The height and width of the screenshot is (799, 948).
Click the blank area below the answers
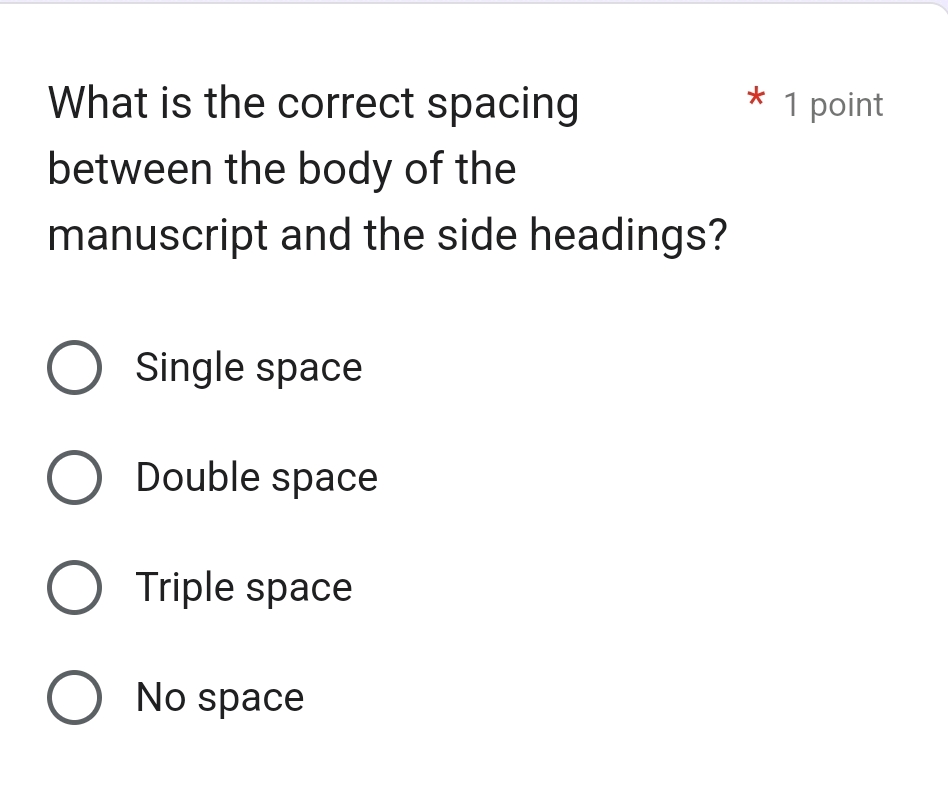[474, 765]
